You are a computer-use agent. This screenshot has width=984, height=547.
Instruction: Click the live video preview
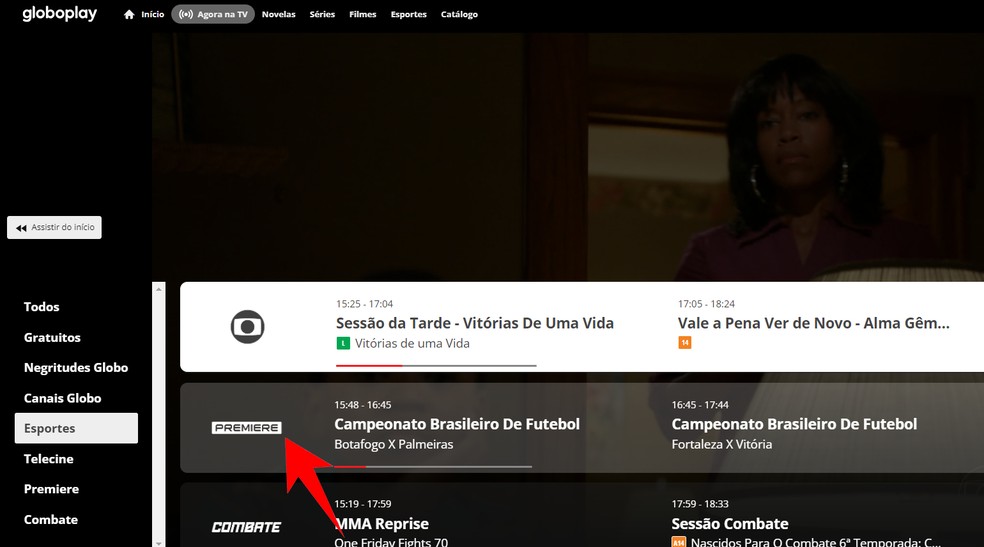click(x=568, y=157)
